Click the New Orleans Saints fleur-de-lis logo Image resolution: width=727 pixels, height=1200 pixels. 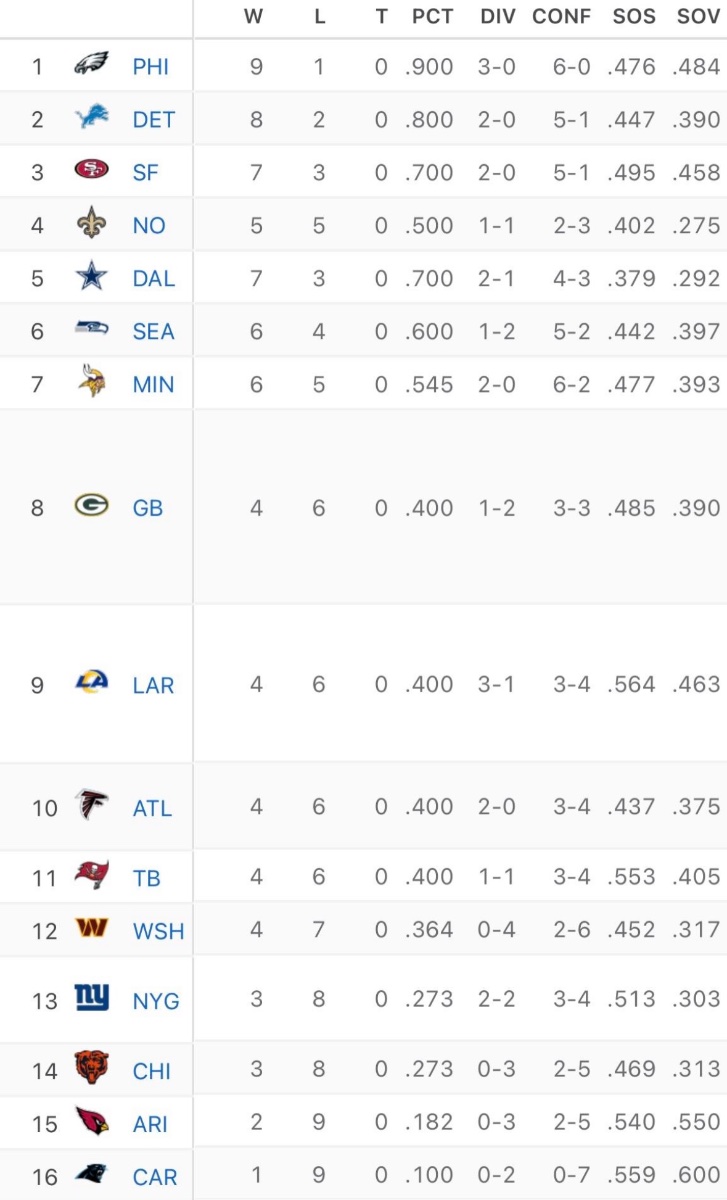[x=91, y=224]
